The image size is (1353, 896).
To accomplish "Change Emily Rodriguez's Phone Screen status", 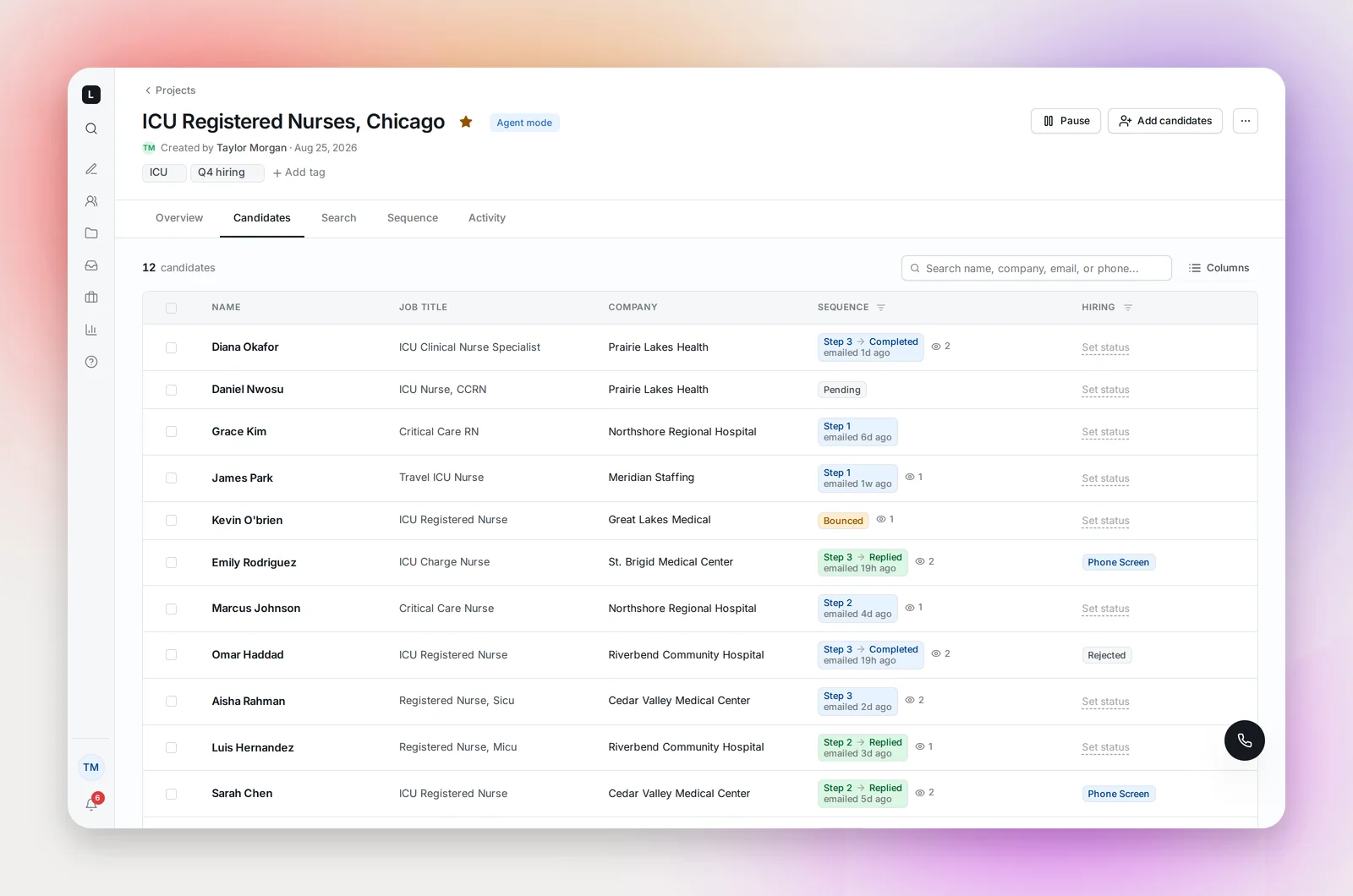I will coord(1118,562).
